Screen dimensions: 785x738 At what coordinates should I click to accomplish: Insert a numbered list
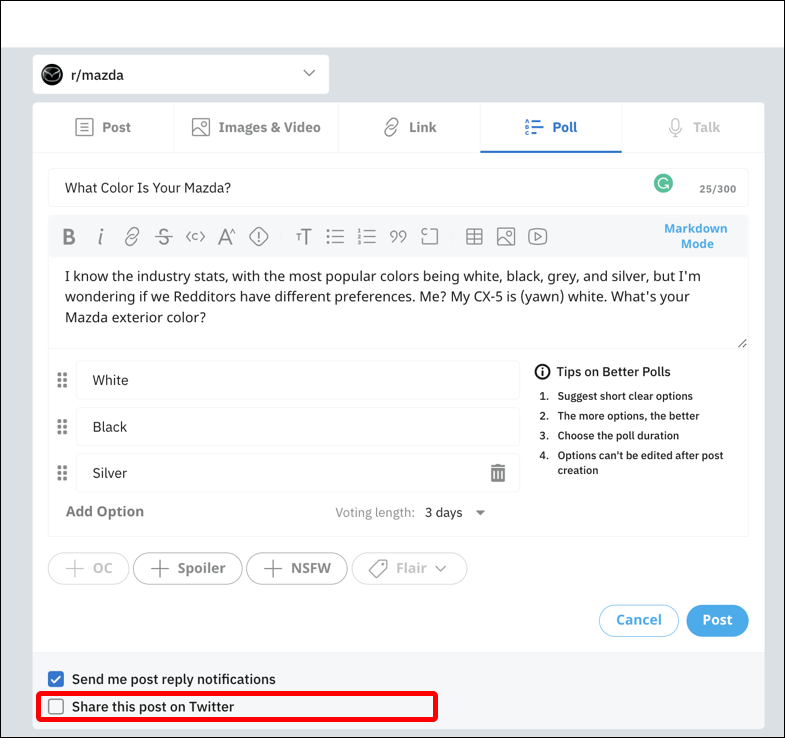coord(366,236)
